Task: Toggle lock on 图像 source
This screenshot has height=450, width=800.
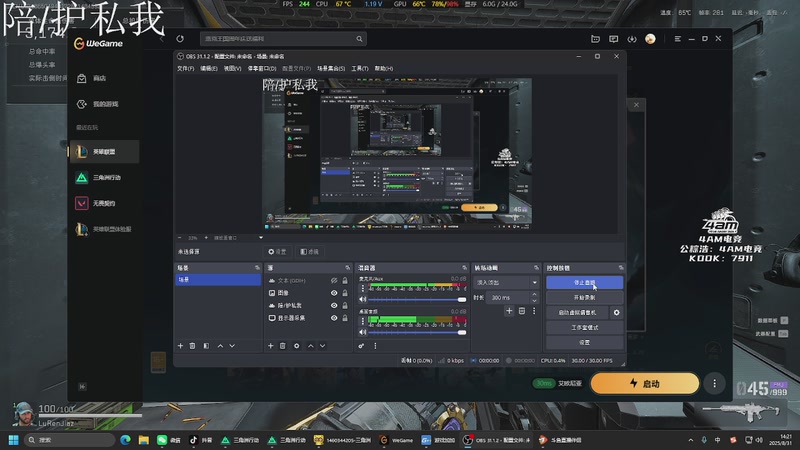Action: click(345, 293)
